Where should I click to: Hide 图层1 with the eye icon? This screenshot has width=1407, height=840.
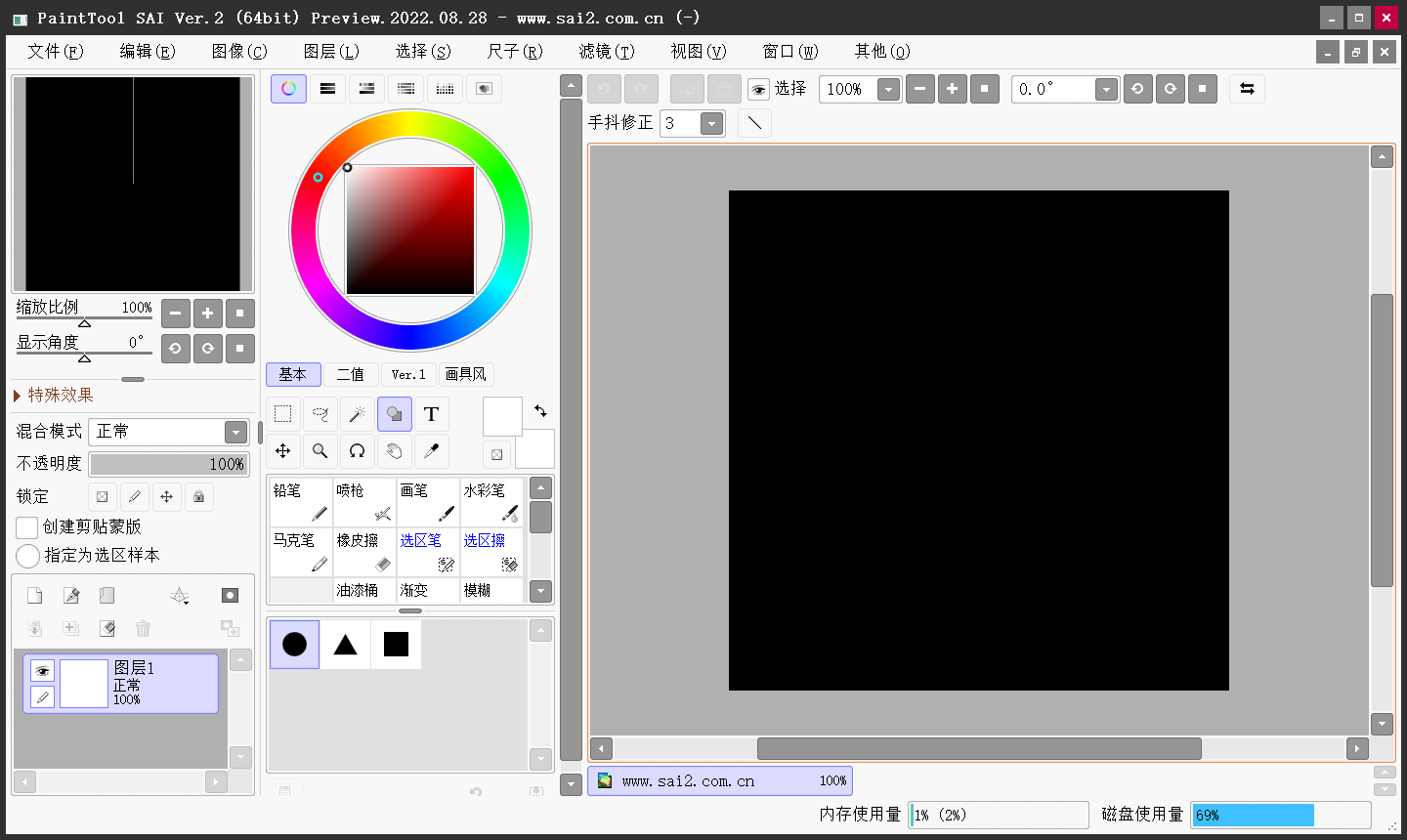[42, 670]
